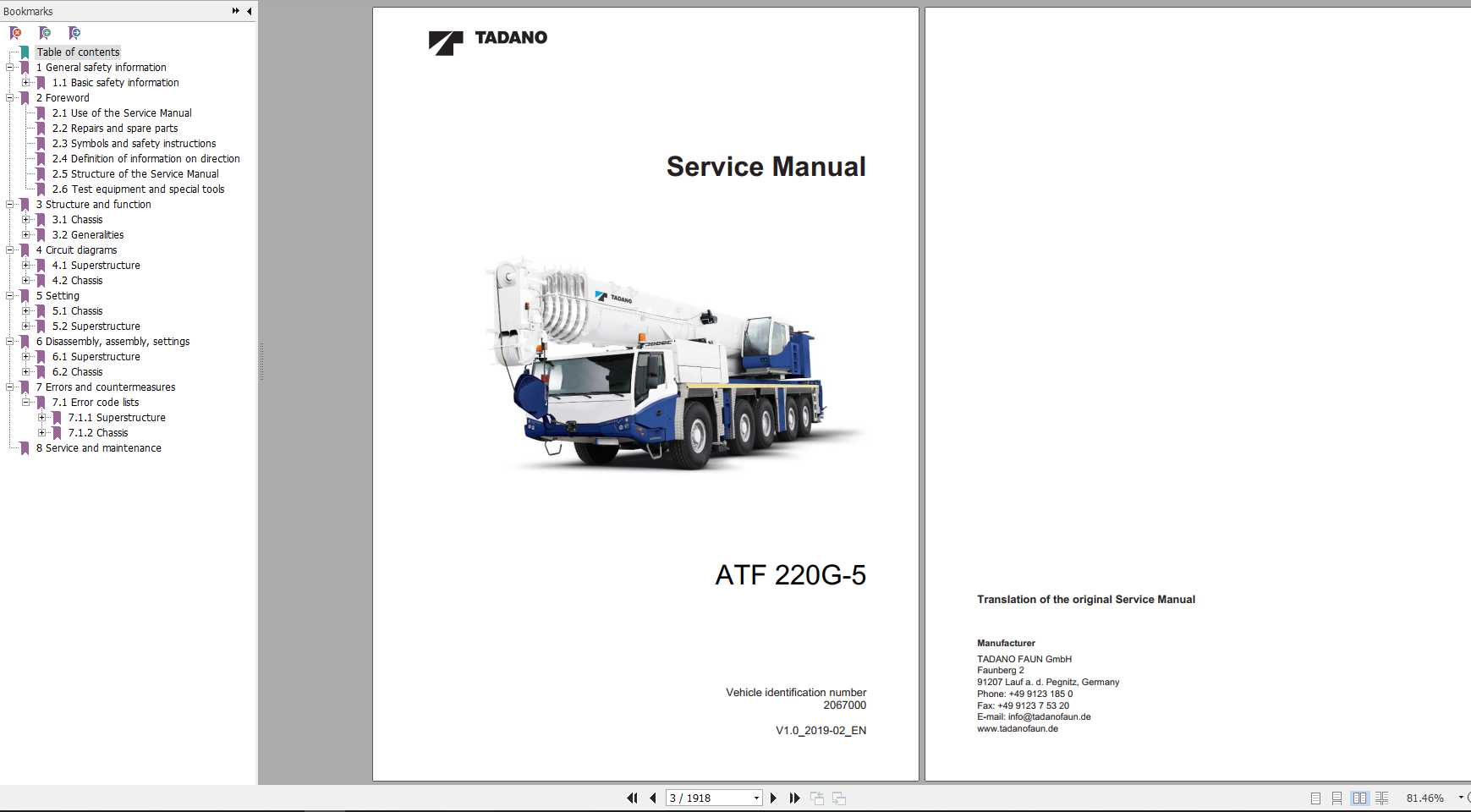Collapse the 7 Errors and countermeasures node
Screen dimensions: 1471x812
coord(10,387)
